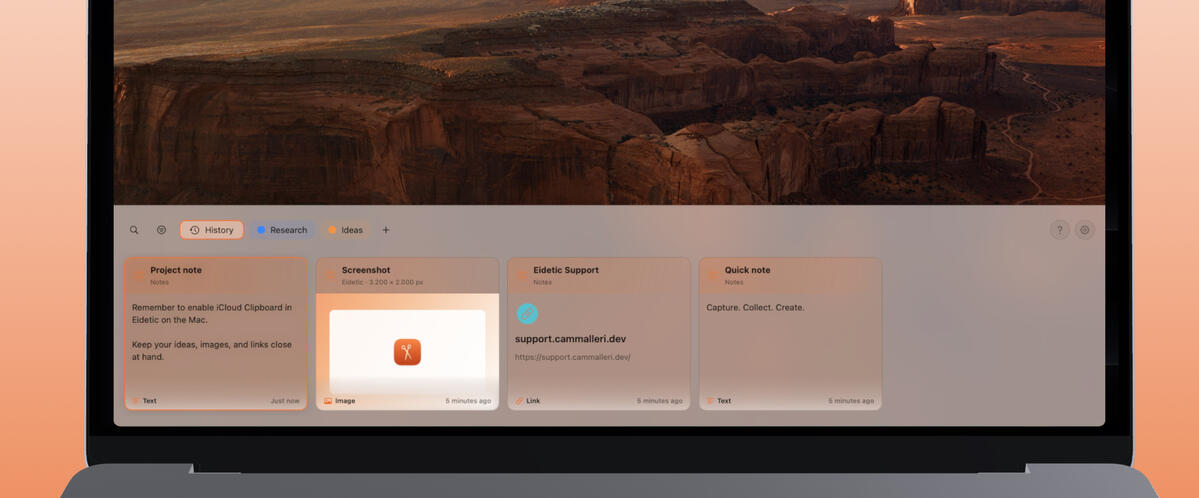Click the orange dot of Ideas
The width and height of the screenshot is (1199, 498).
click(x=332, y=230)
